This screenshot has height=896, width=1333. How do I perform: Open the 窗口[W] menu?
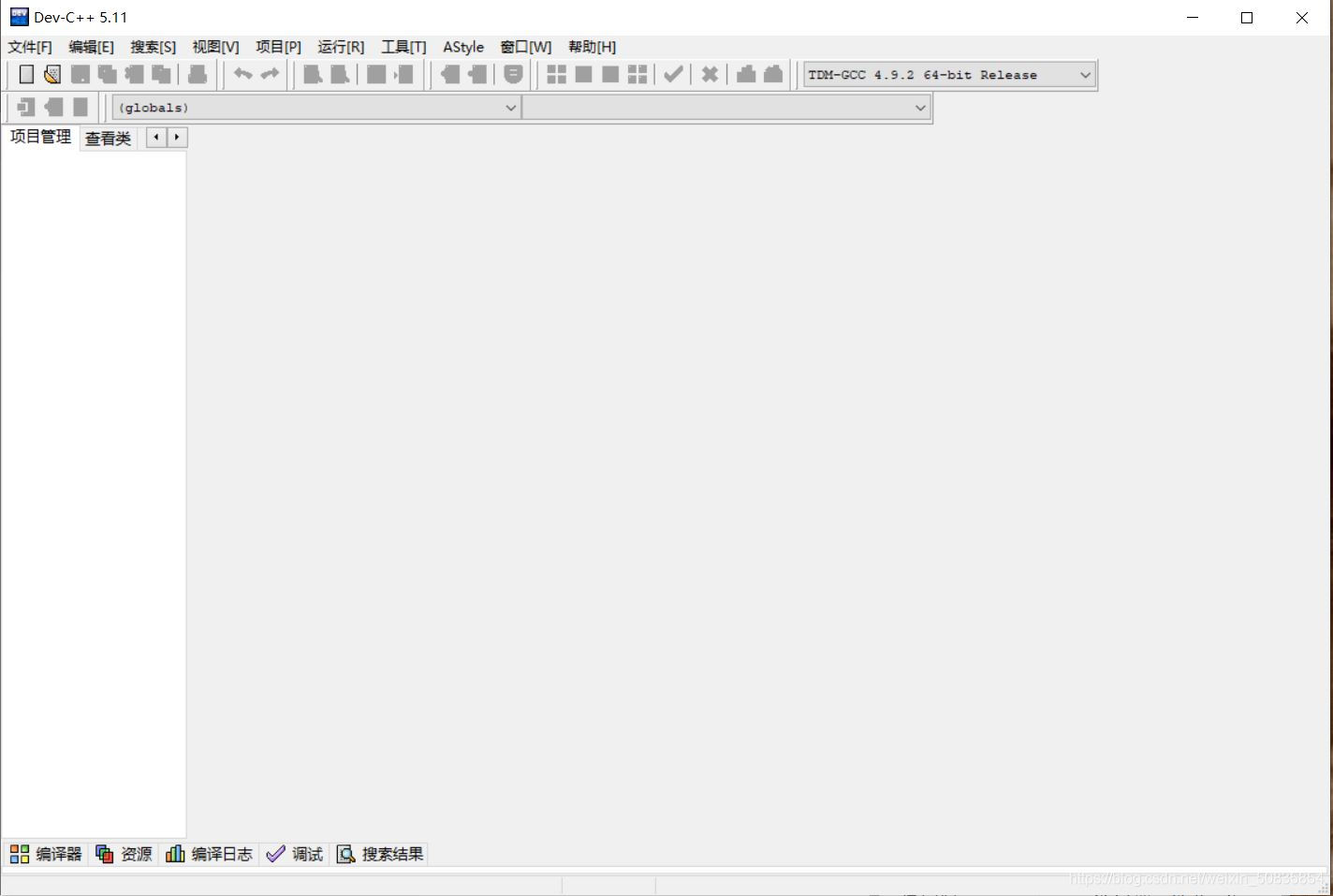click(525, 47)
